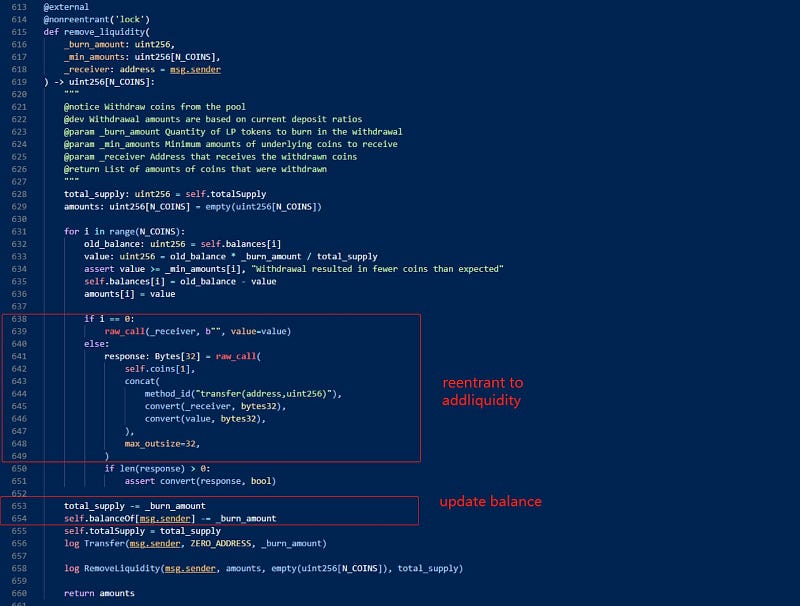Click the "if i == 0:" statement
Image resolution: width=800 pixels, height=606 pixels.
coord(107,318)
